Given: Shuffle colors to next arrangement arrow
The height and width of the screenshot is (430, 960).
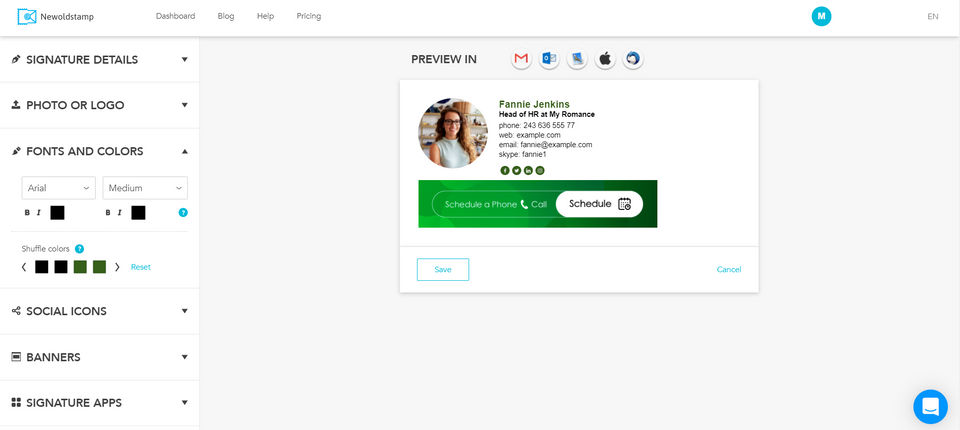Looking at the screenshot, I should [x=117, y=267].
